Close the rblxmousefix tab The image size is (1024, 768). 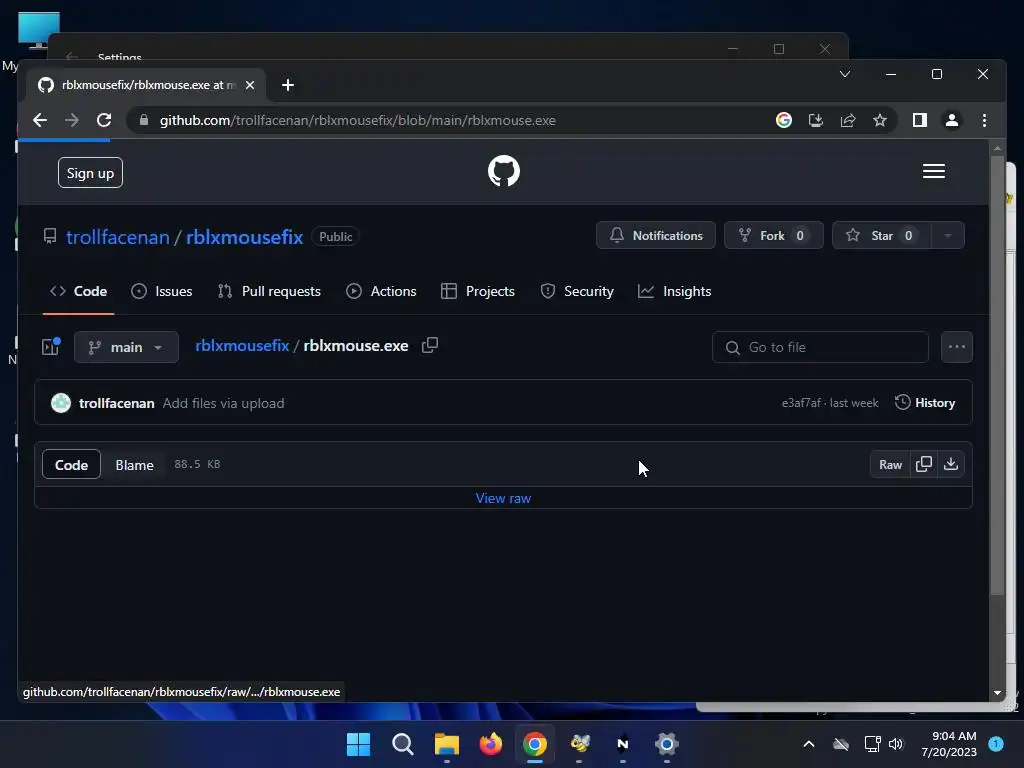249,85
